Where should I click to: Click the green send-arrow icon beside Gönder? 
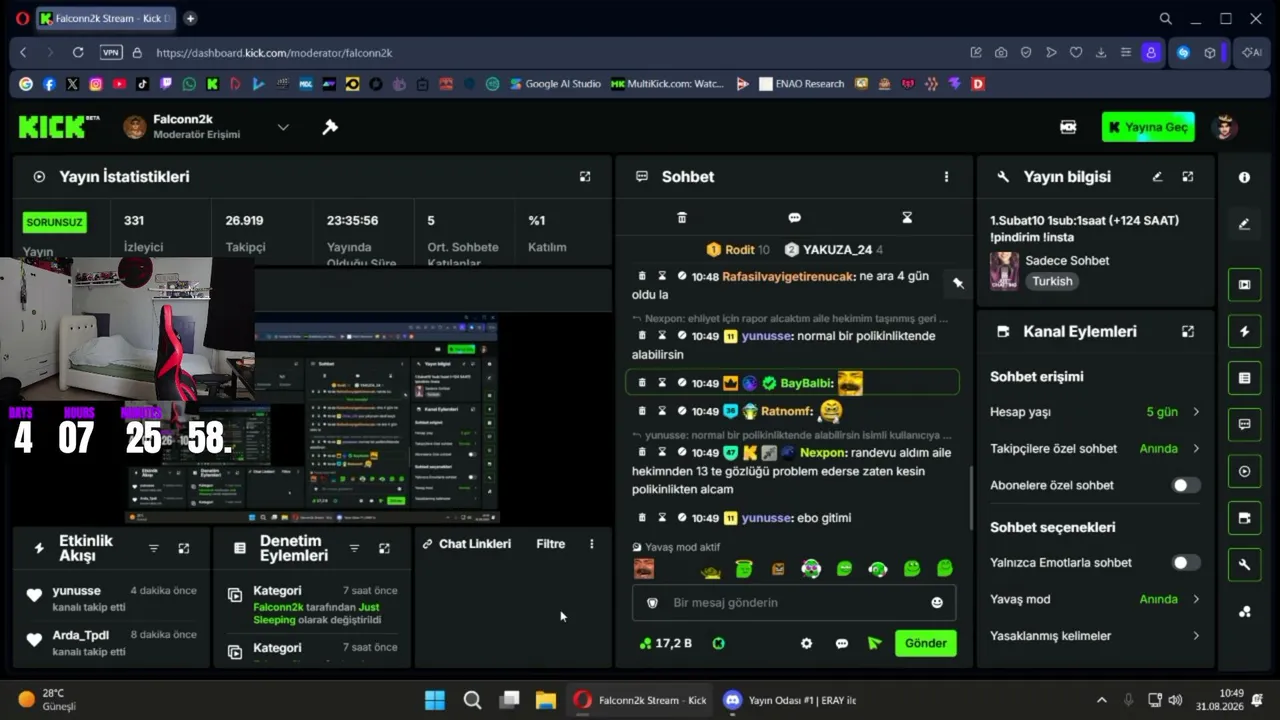[875, 644]
